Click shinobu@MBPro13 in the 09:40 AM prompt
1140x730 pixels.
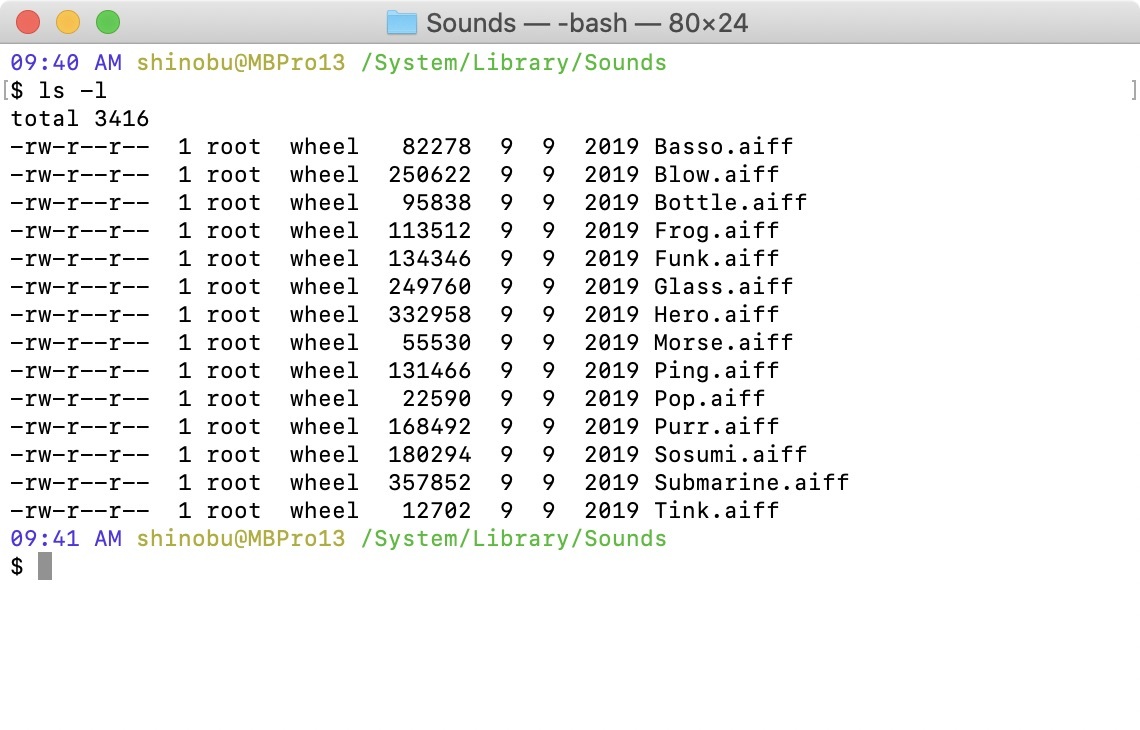pyautogui.click(x=241, y=63)
